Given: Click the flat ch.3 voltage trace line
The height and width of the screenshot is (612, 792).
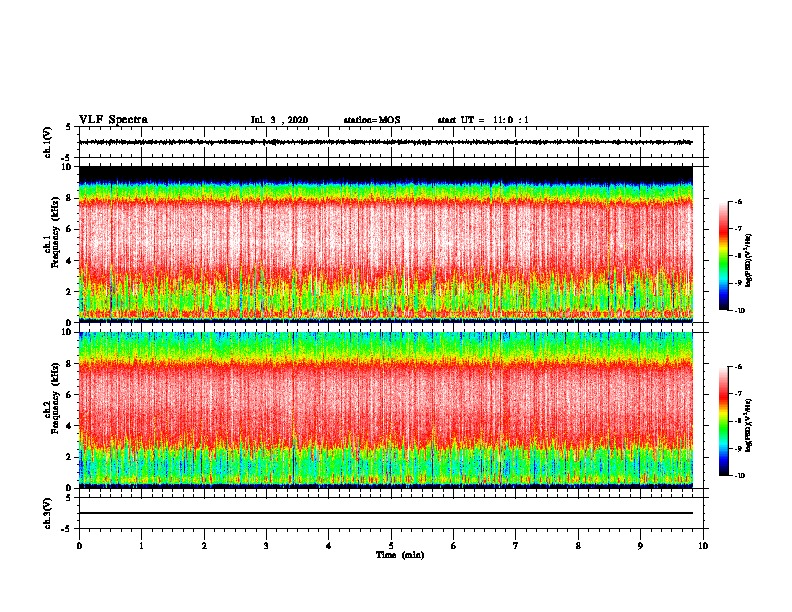Looking at the screenshot, I should [x=386, y=513].
